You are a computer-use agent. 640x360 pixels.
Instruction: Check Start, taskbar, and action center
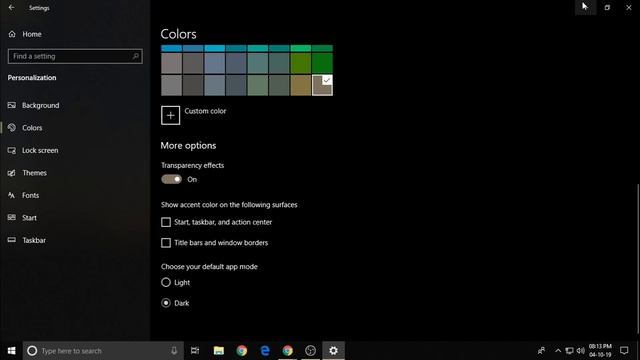[166, 222]
